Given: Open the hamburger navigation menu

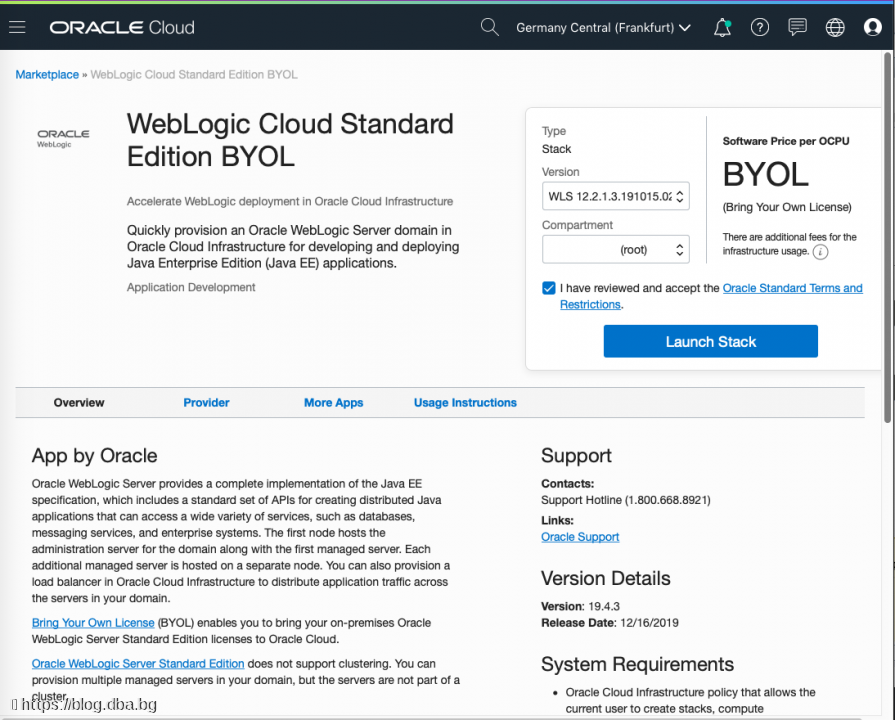Looking at the screenshot, I should click(x=17, y=27).
